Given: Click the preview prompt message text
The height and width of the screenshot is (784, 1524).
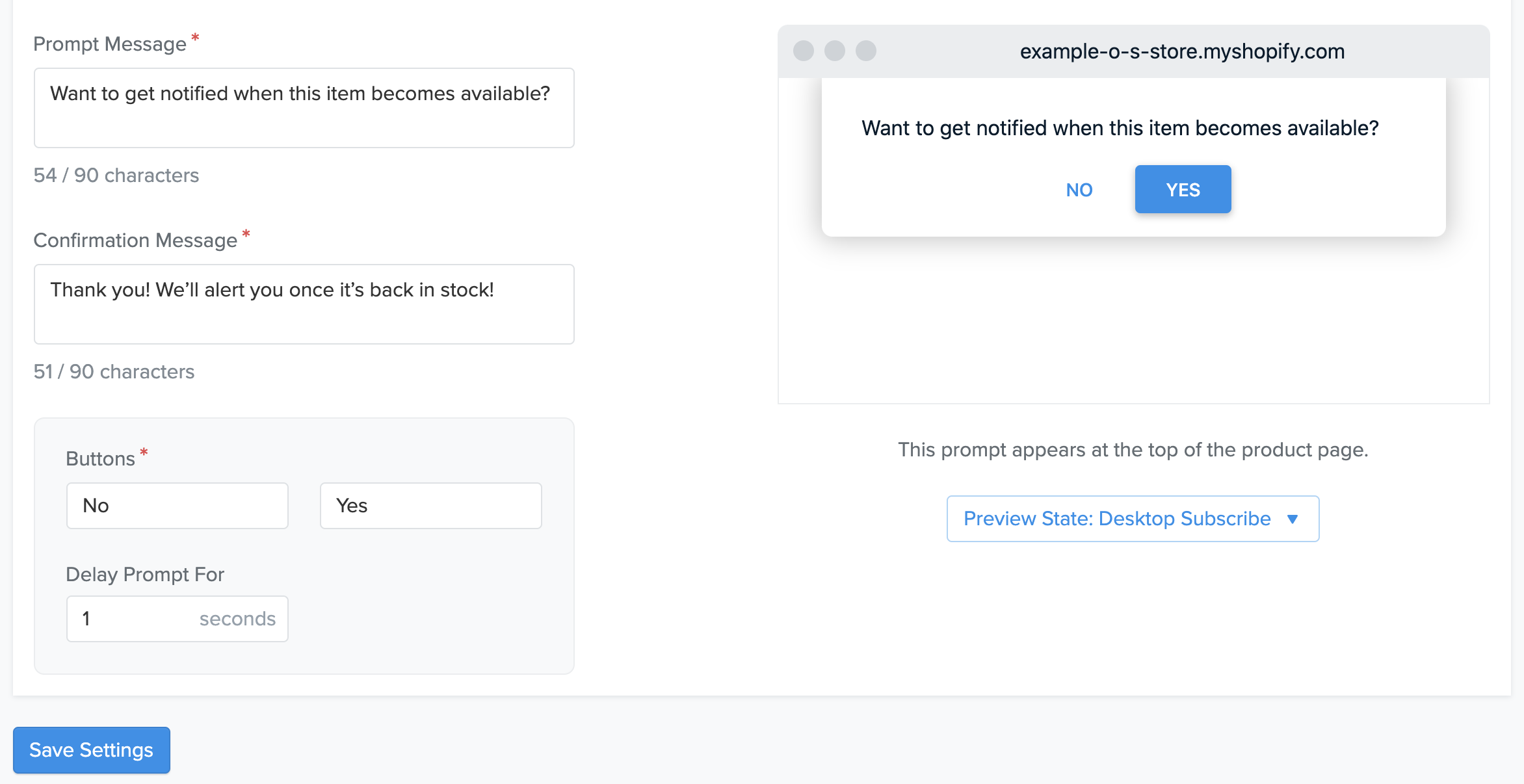Looking at the screenshot, I should [x=1120, y=128].
